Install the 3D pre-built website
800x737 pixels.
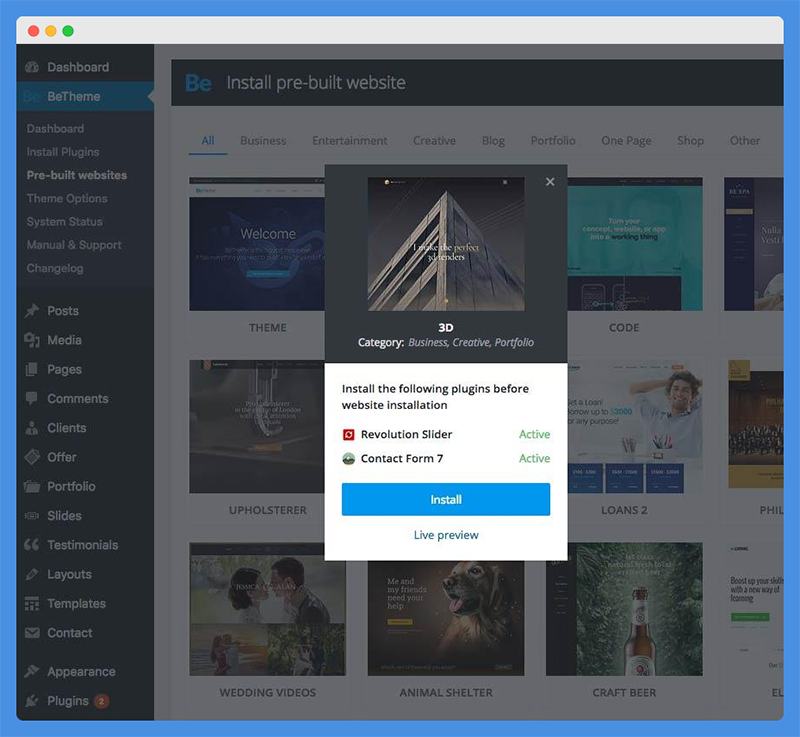click(446, 499)
